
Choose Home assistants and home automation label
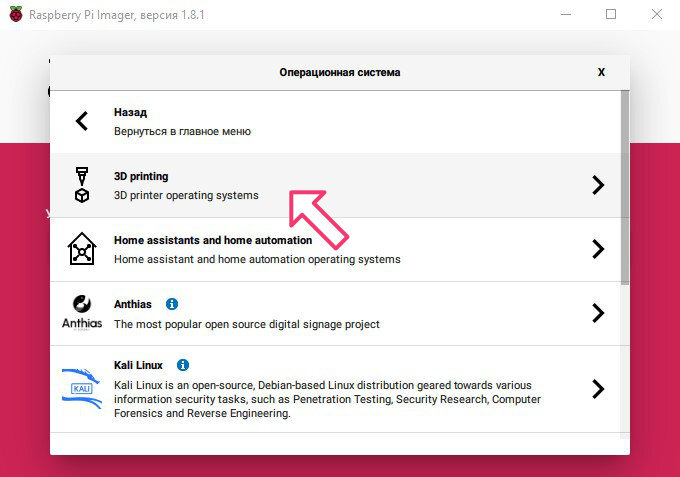(x=212, y=241)
